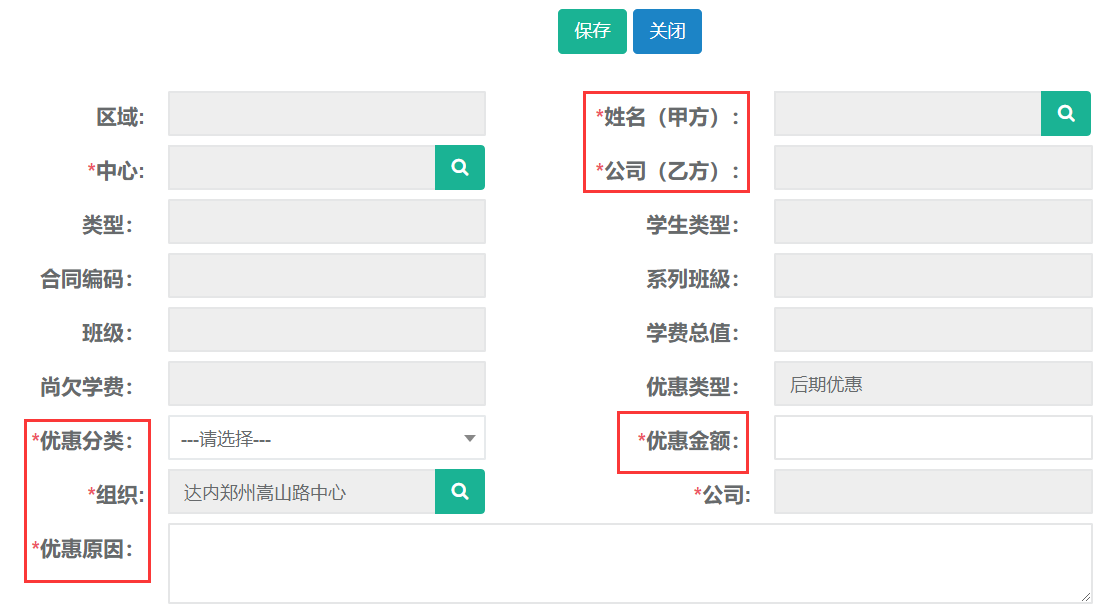This screenshot has height=614, width=1102.
Task: Click the green 保存 button
Action: 592,31
